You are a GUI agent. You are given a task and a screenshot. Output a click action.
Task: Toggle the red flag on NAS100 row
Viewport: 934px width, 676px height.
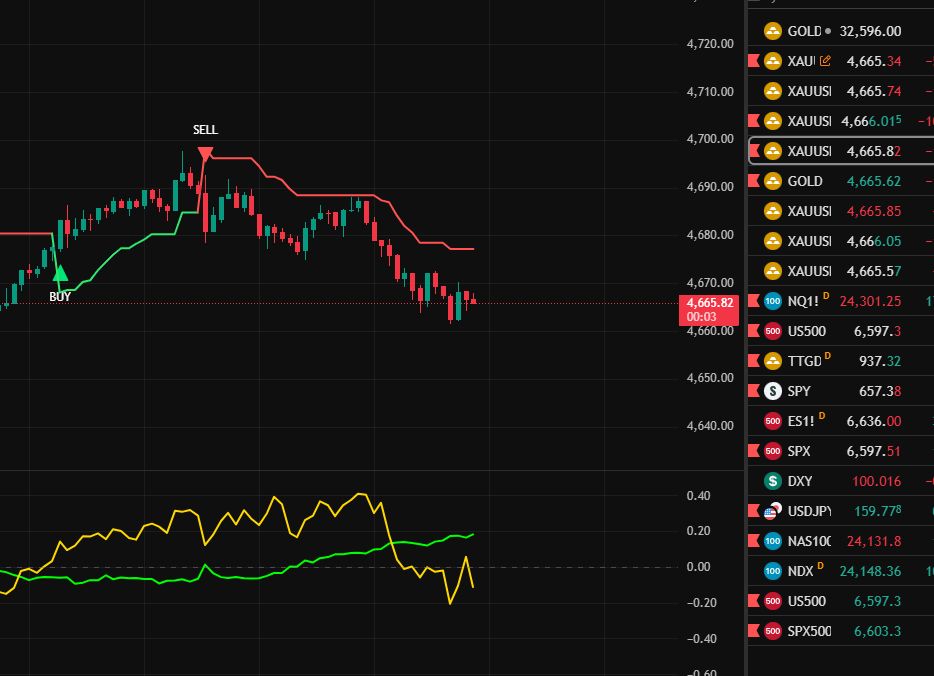point(754,541)
